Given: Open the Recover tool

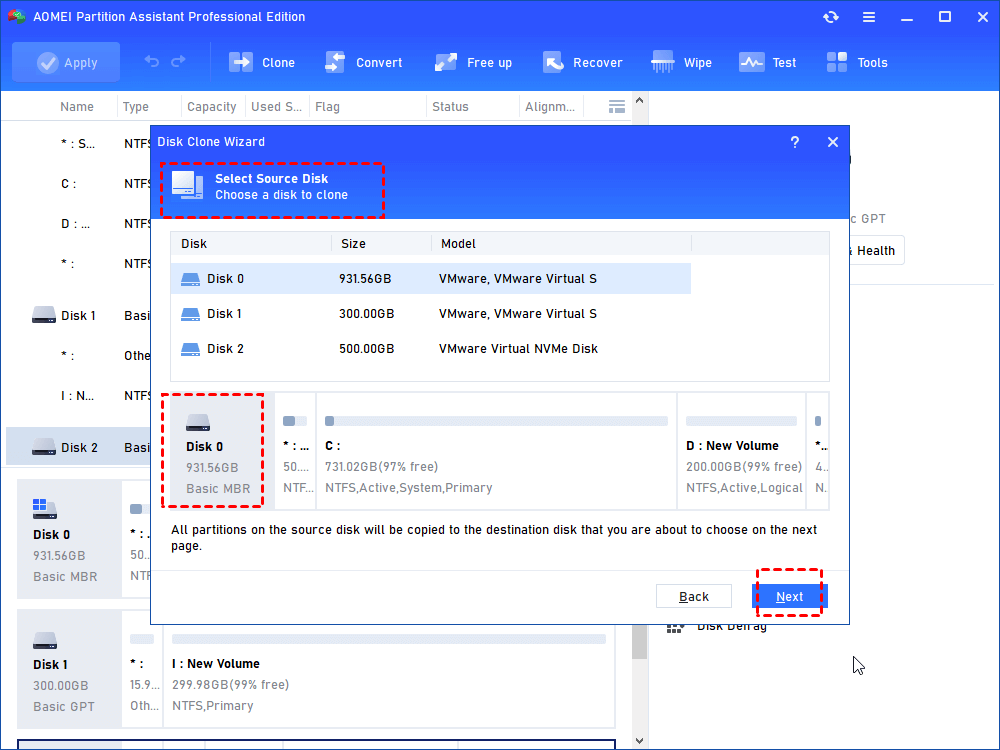Looking at the screenshot, I should [584, 61].
